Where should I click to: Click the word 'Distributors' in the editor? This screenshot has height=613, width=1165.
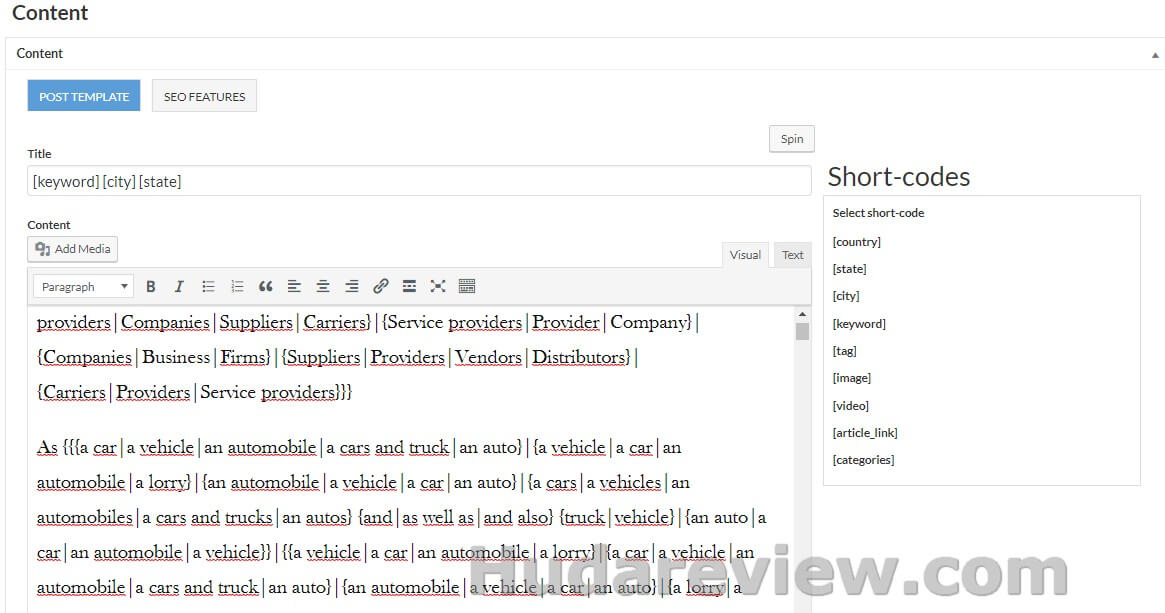click(x=579, y=357)
